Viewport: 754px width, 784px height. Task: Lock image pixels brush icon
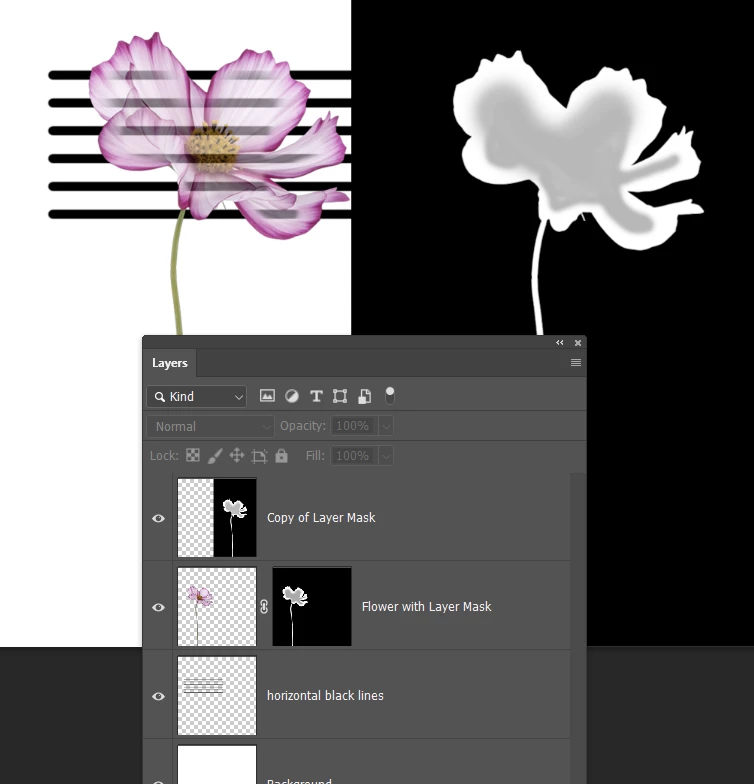pyautogui.click(x=215, y=456)
